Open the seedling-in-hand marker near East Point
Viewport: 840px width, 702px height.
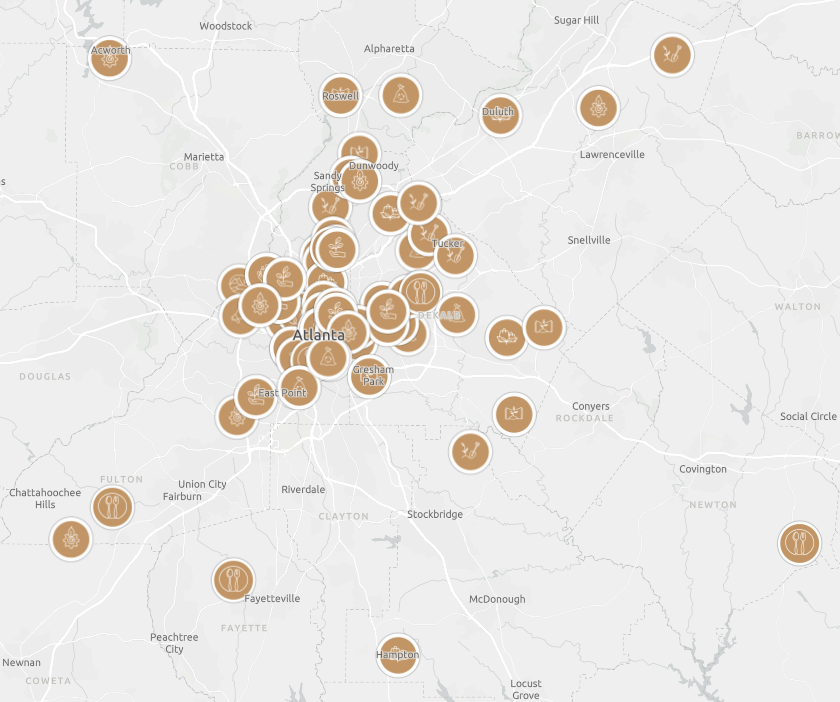(x=255, y=395)
